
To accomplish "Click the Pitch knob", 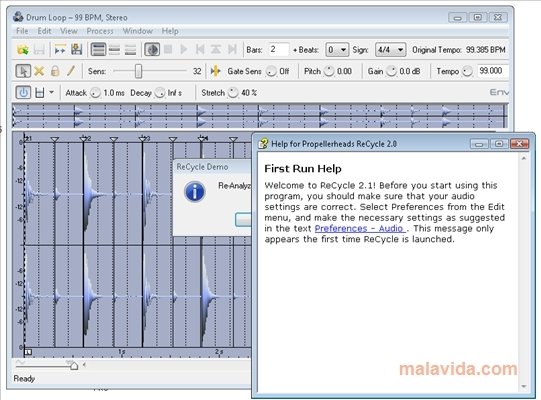I will (329, 71).
